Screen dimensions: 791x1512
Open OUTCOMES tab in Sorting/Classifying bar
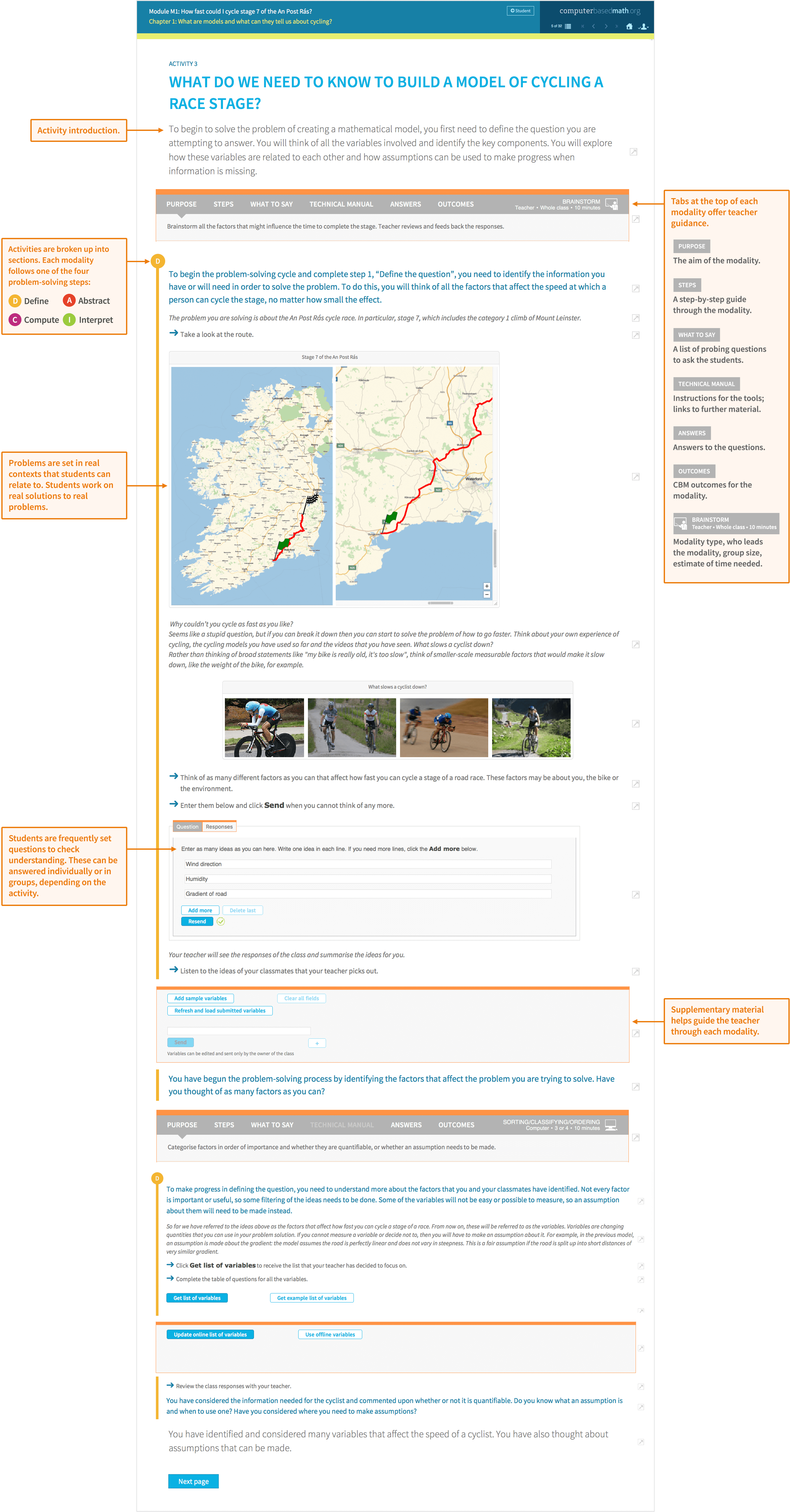456,1124
